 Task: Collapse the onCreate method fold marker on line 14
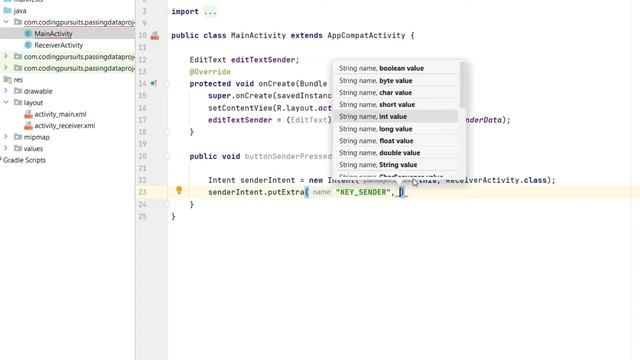coord(167,84)
